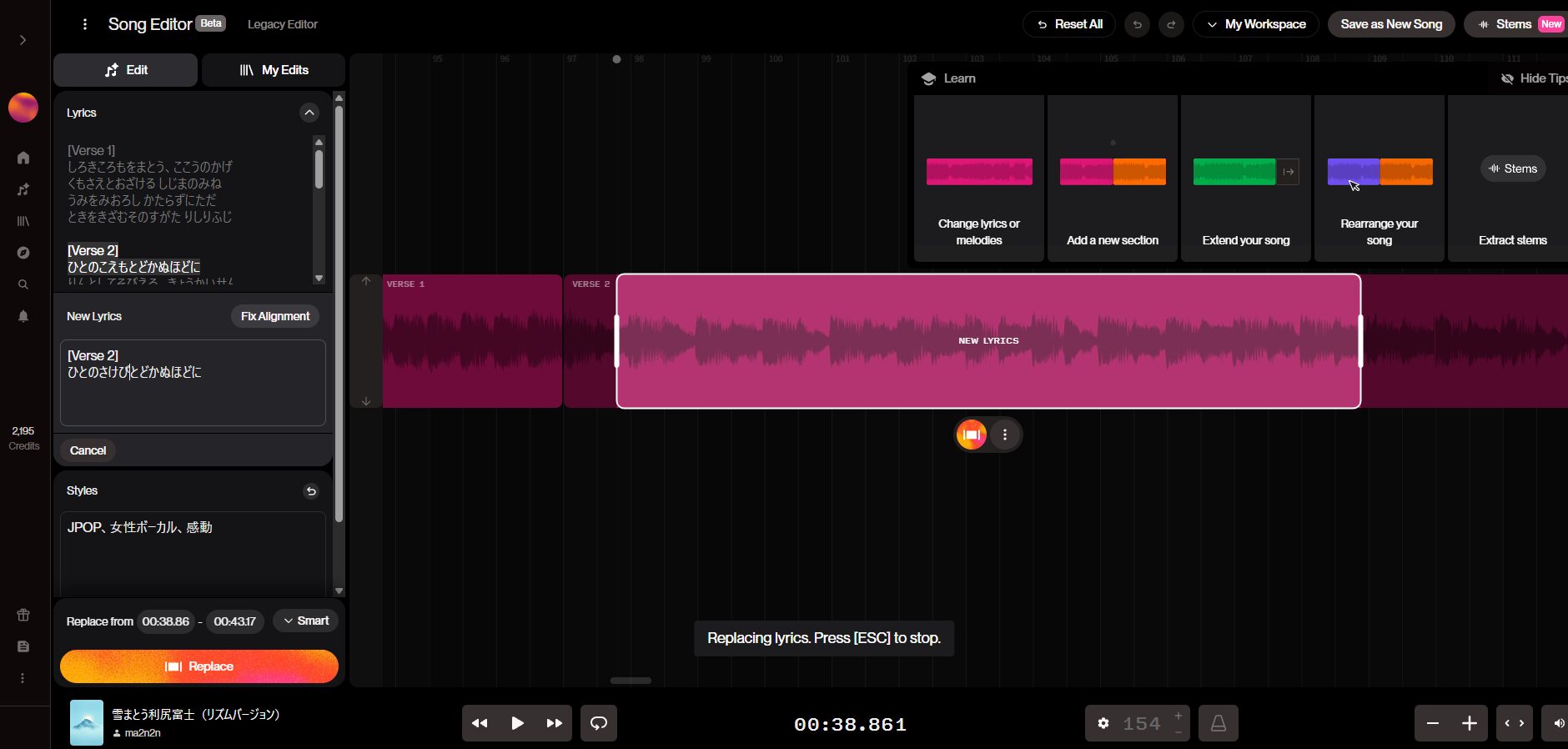The height and width of the screenshot is (749, 1568).
Task: Toggle the loop playback button
Action: 599,723
